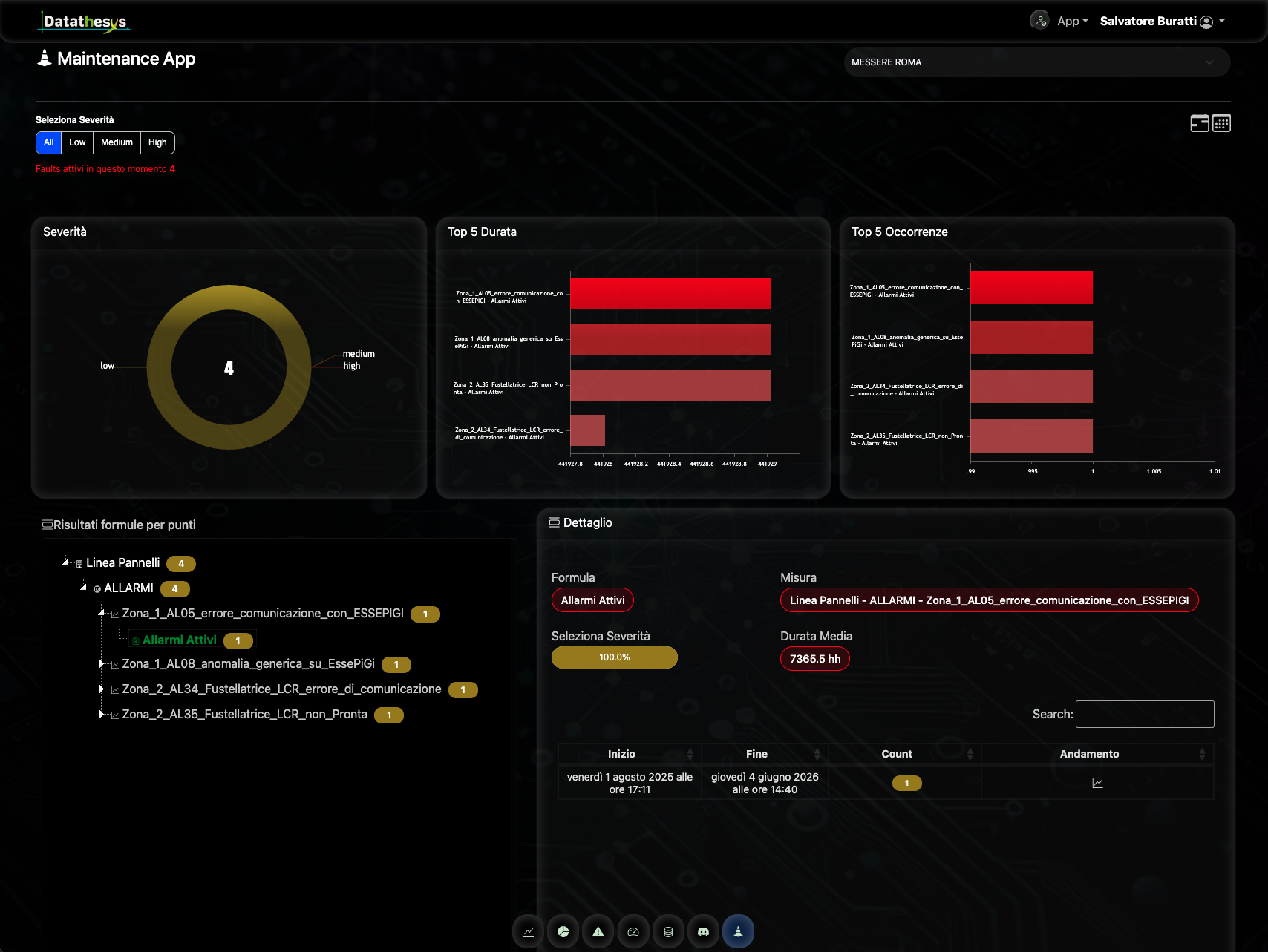Collapse Zona_1_AL05_errore_comunicazione_con_ESSEPIGI node
The width and height of the screenshot is (1268, 952).
click(101, 613)
